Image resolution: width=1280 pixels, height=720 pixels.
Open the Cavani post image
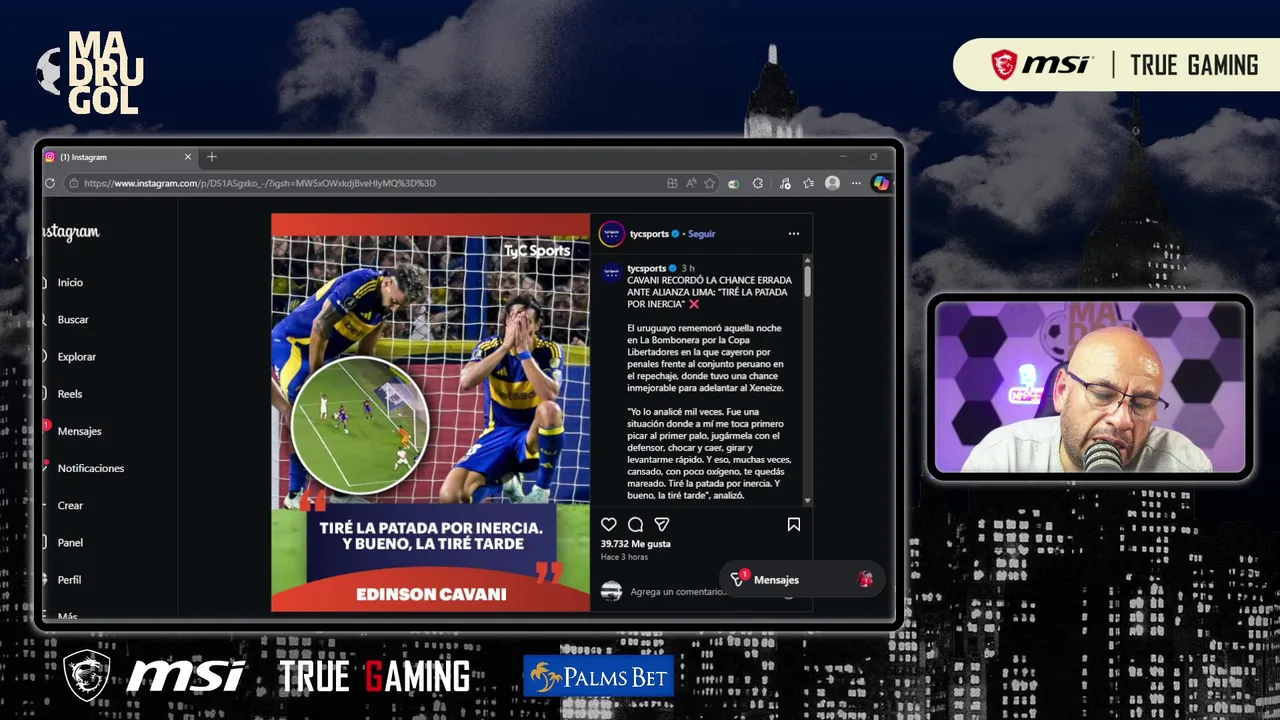(431, 412)
